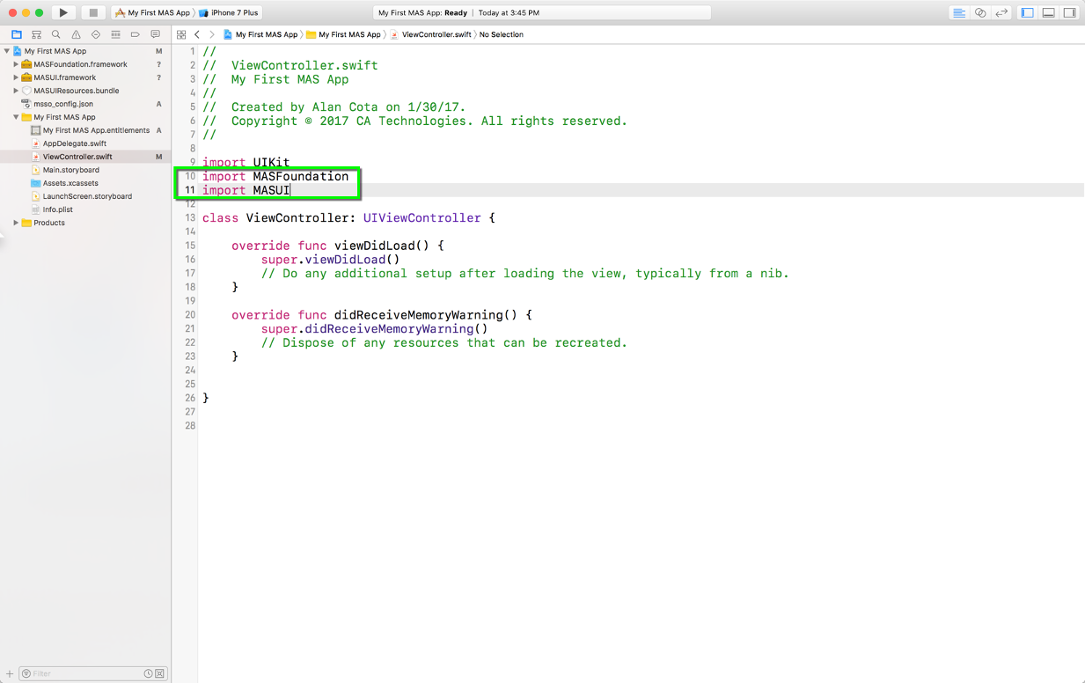This screenshot has width=1085, height=683.
Task: Stop the running build
Action: [93, 12]
